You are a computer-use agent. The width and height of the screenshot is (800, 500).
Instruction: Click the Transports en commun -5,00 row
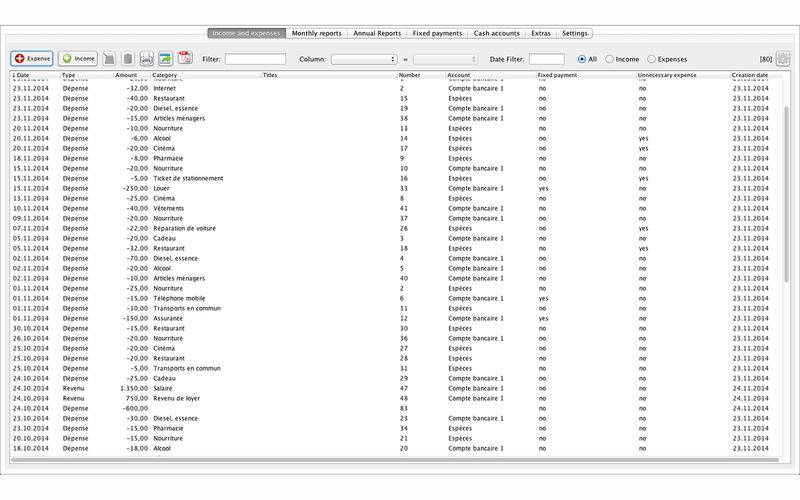pos(396,368)
